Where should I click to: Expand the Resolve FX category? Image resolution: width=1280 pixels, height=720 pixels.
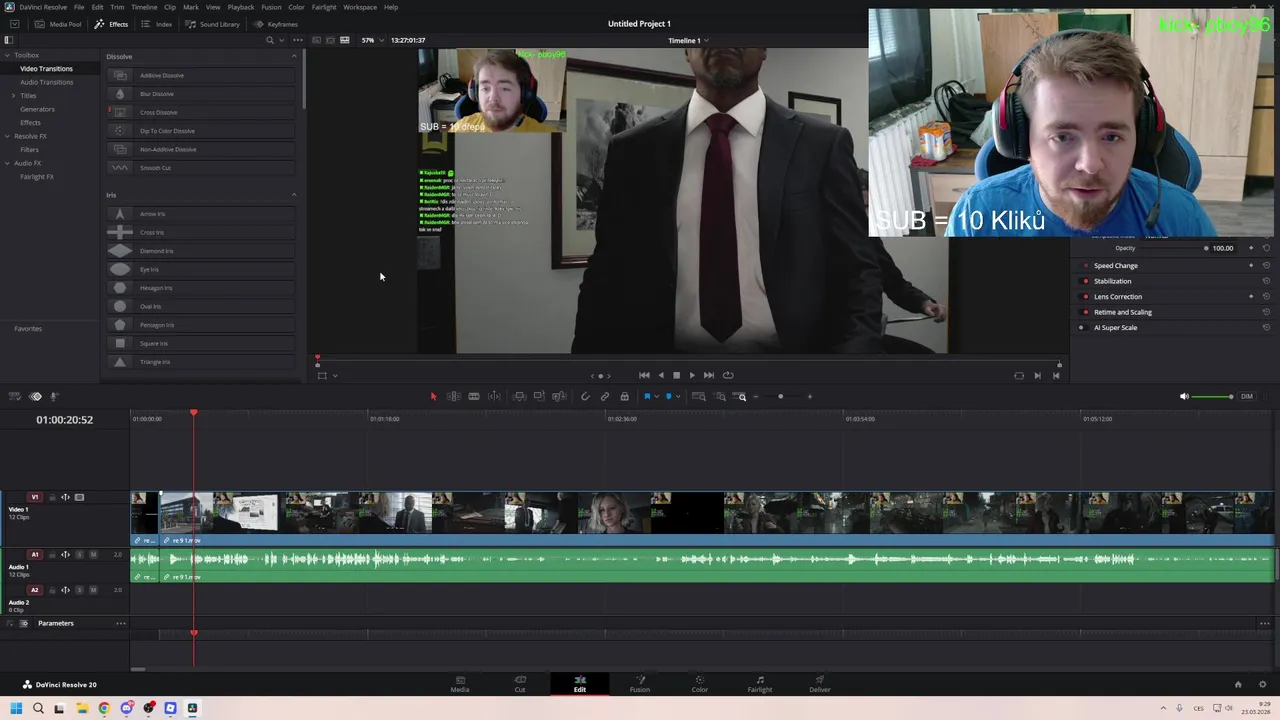8,136
